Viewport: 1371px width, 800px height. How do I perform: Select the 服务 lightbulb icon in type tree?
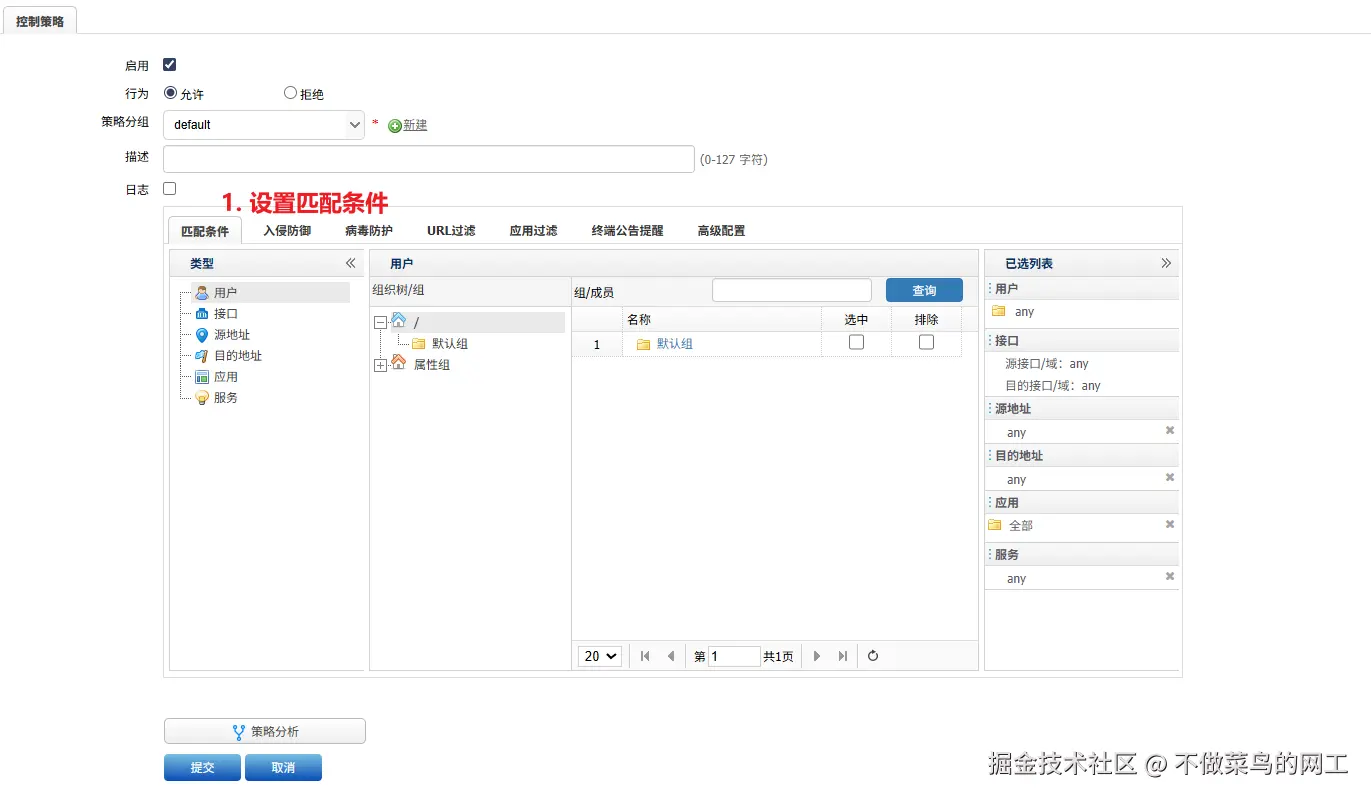[x=202, y=398]
